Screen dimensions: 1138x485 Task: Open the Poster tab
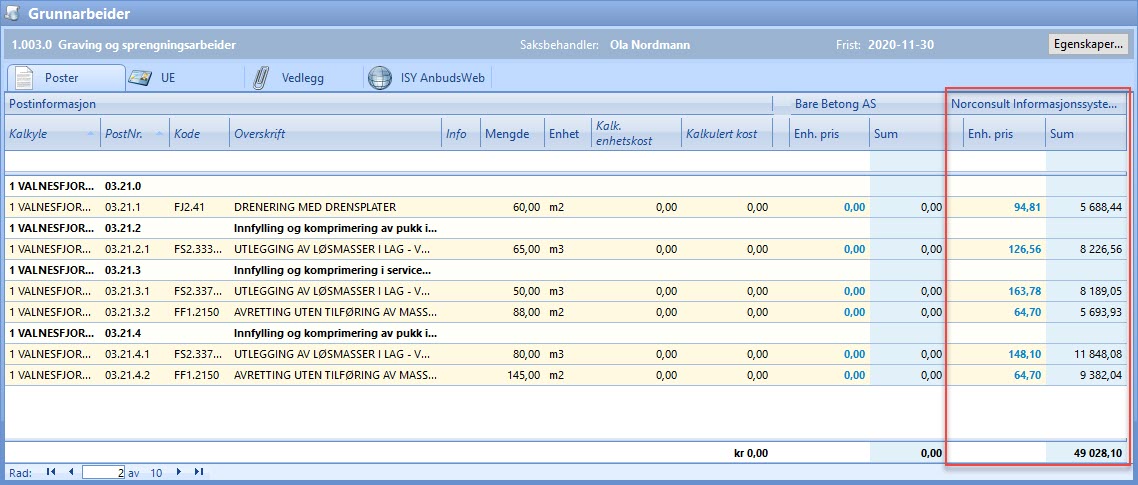65,78
